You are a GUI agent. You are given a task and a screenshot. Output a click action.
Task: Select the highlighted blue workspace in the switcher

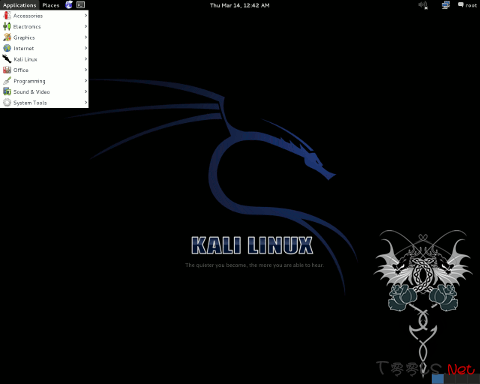point(438,379)
